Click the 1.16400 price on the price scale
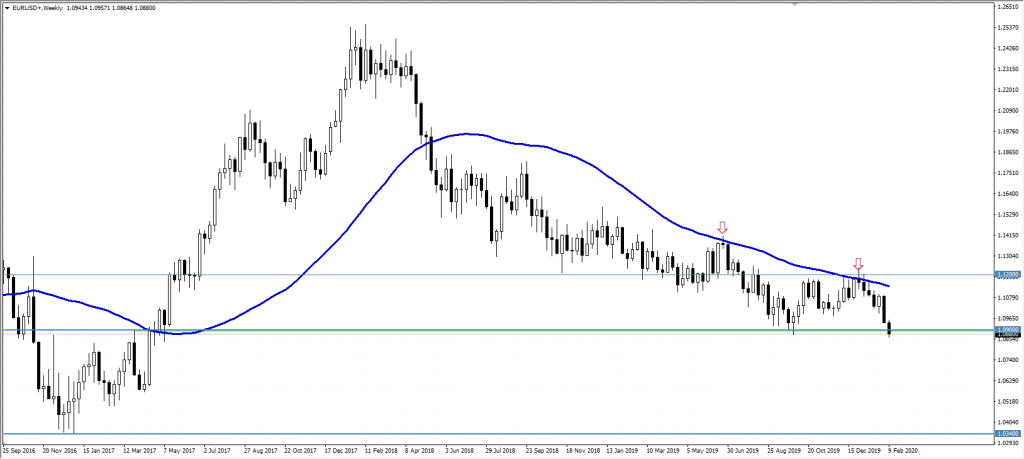1024x459 pixels. 1008,194
